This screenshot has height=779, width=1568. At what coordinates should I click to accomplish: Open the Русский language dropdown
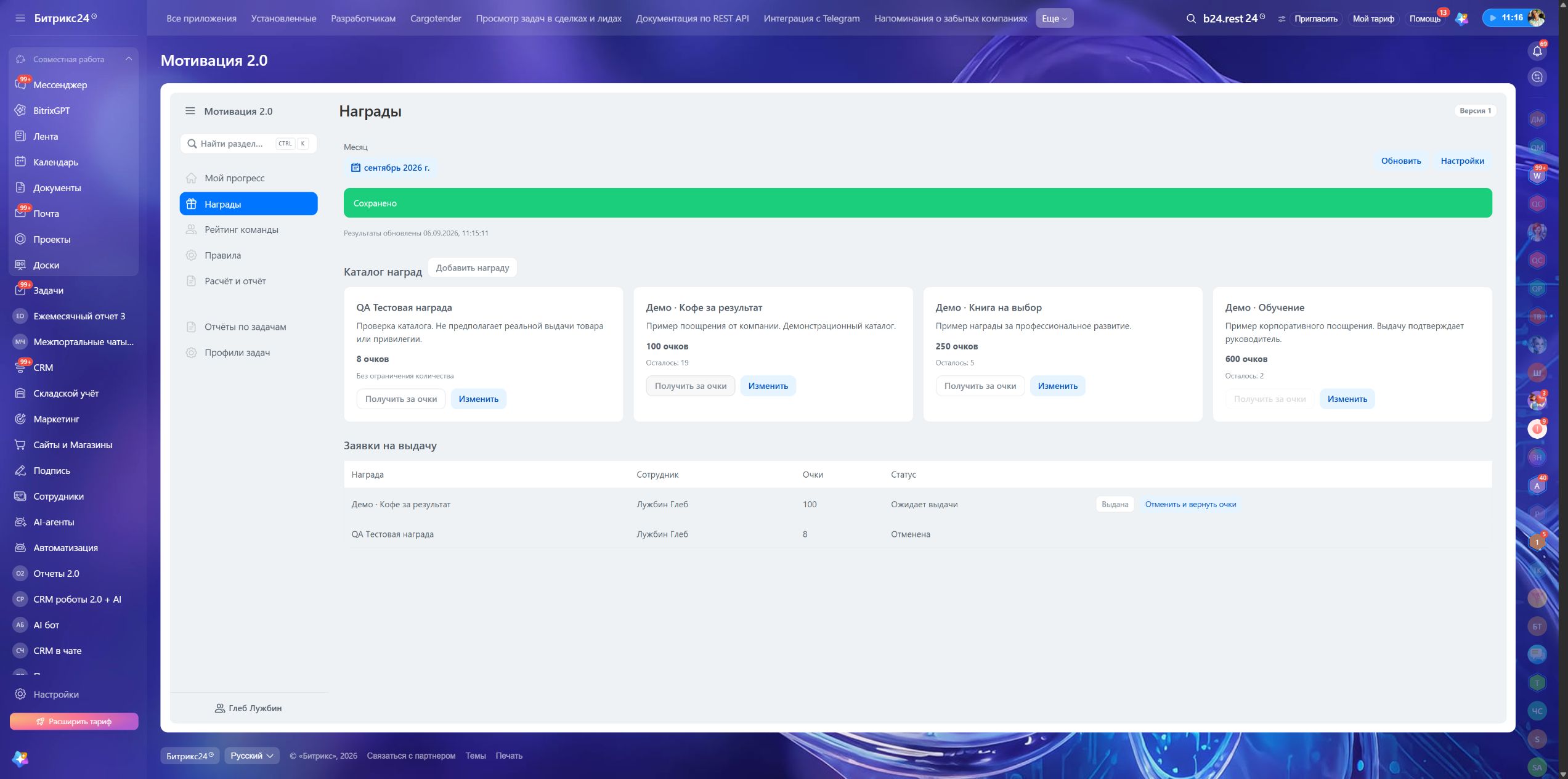point(252,756)
